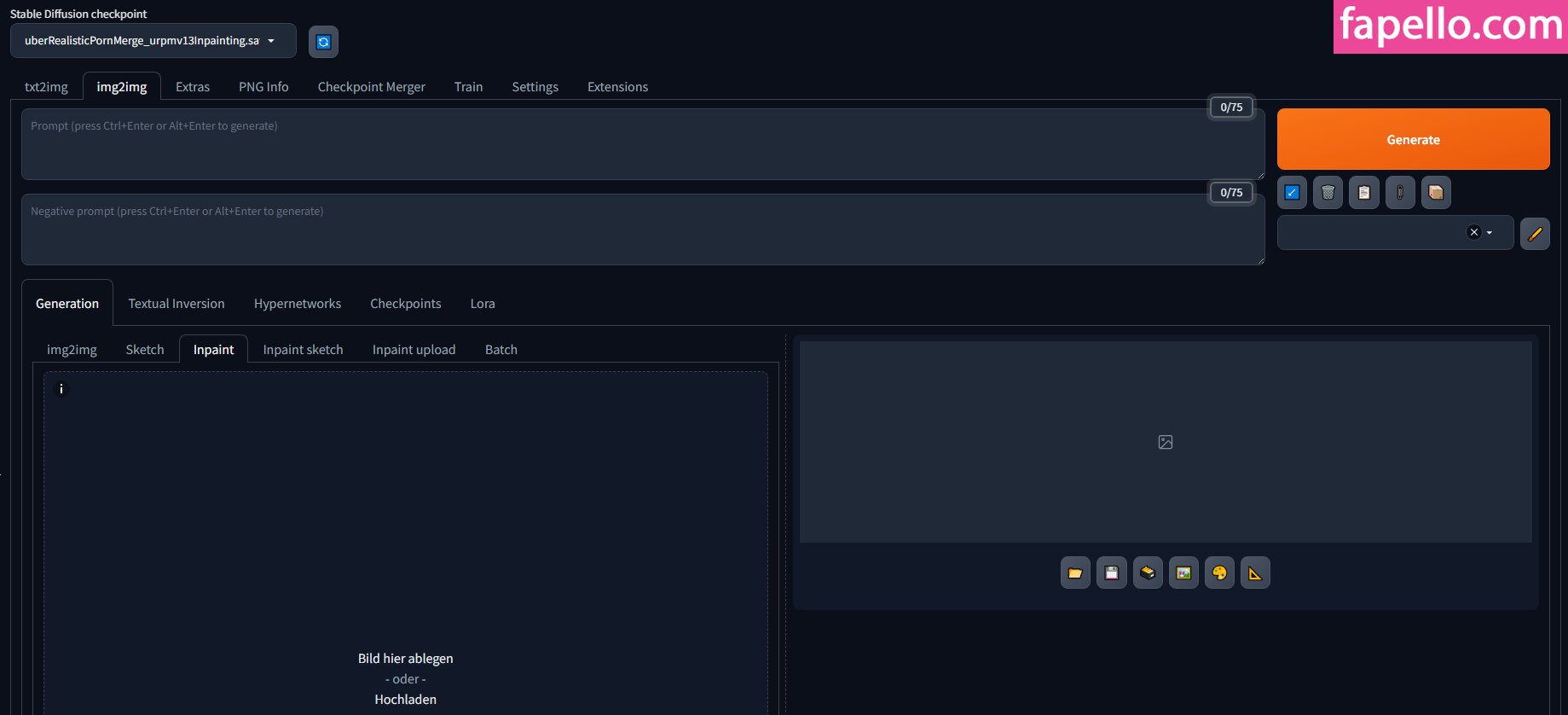Send image to inpaint using palette icon
Image resolution: width=1568 pixels, height=715 pixels.
click(x=1219, y=573)
